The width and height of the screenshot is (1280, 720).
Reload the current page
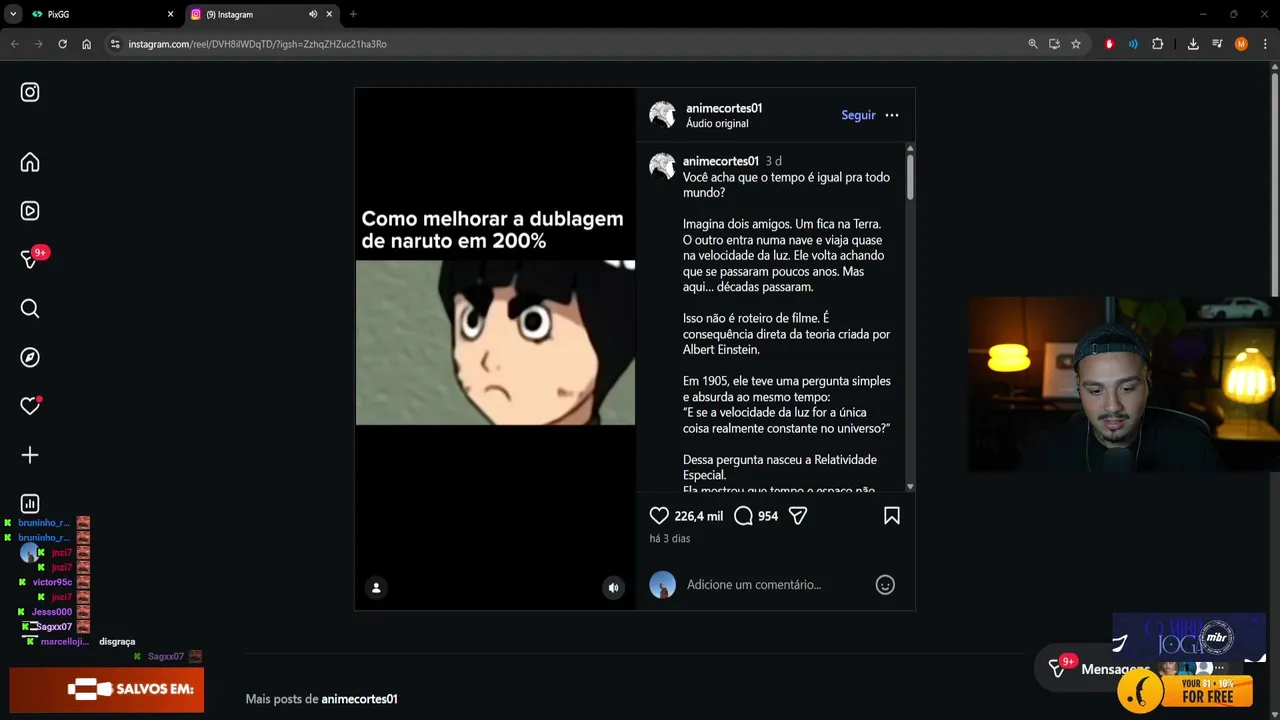tap(62, 44)
